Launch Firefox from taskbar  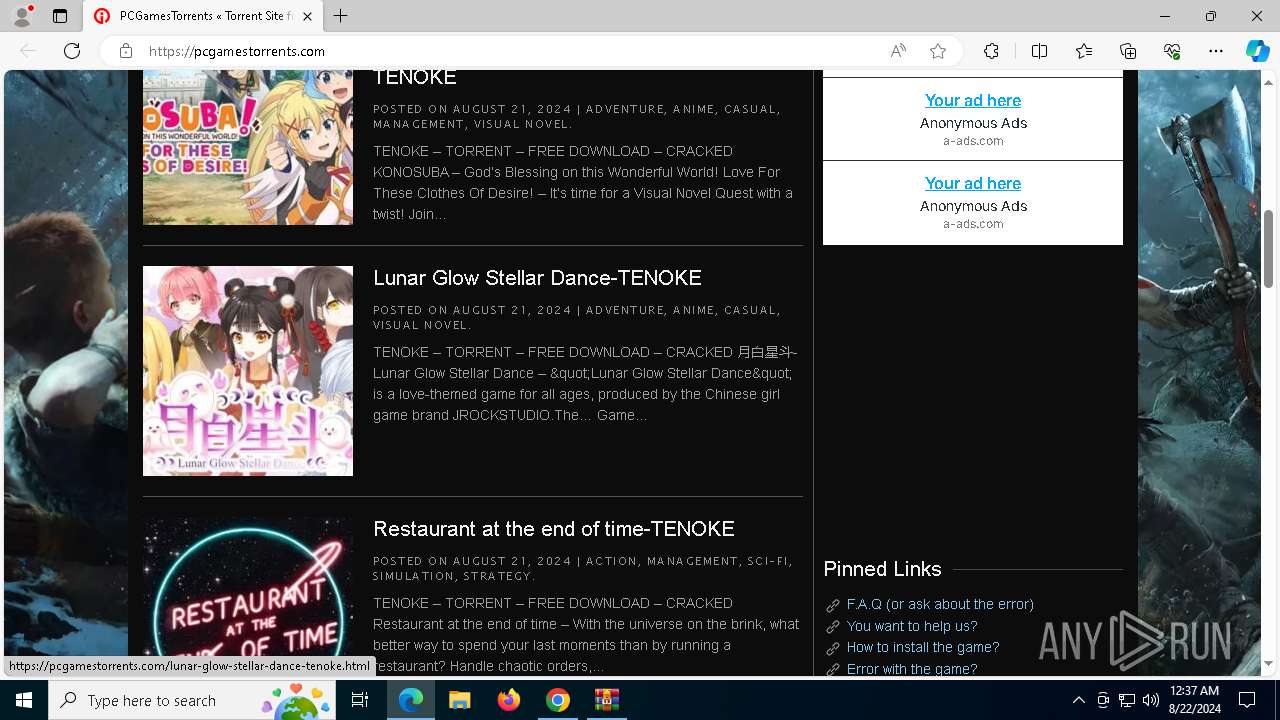coord(509,700)
